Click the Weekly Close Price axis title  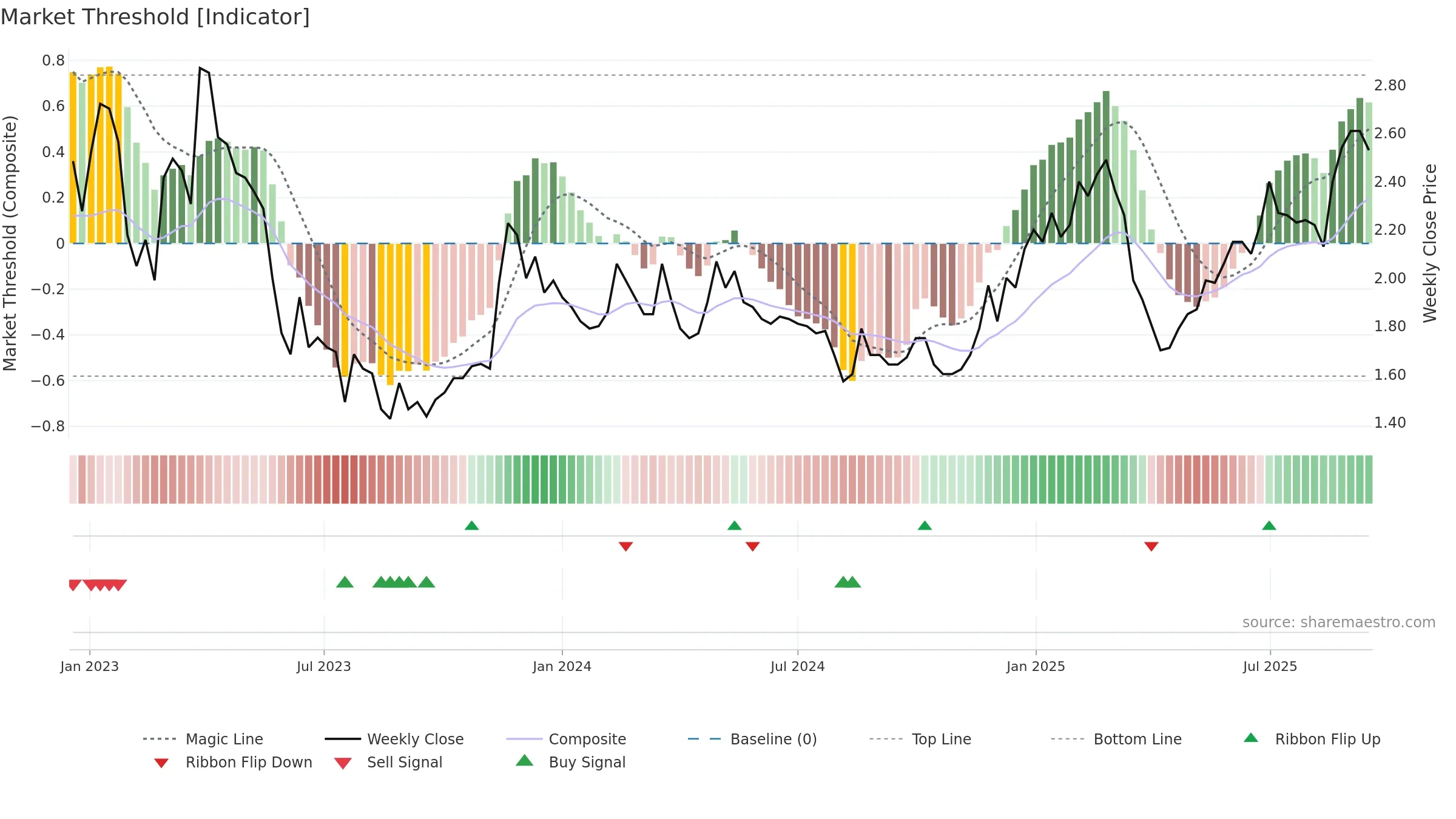click(1431, 243)
